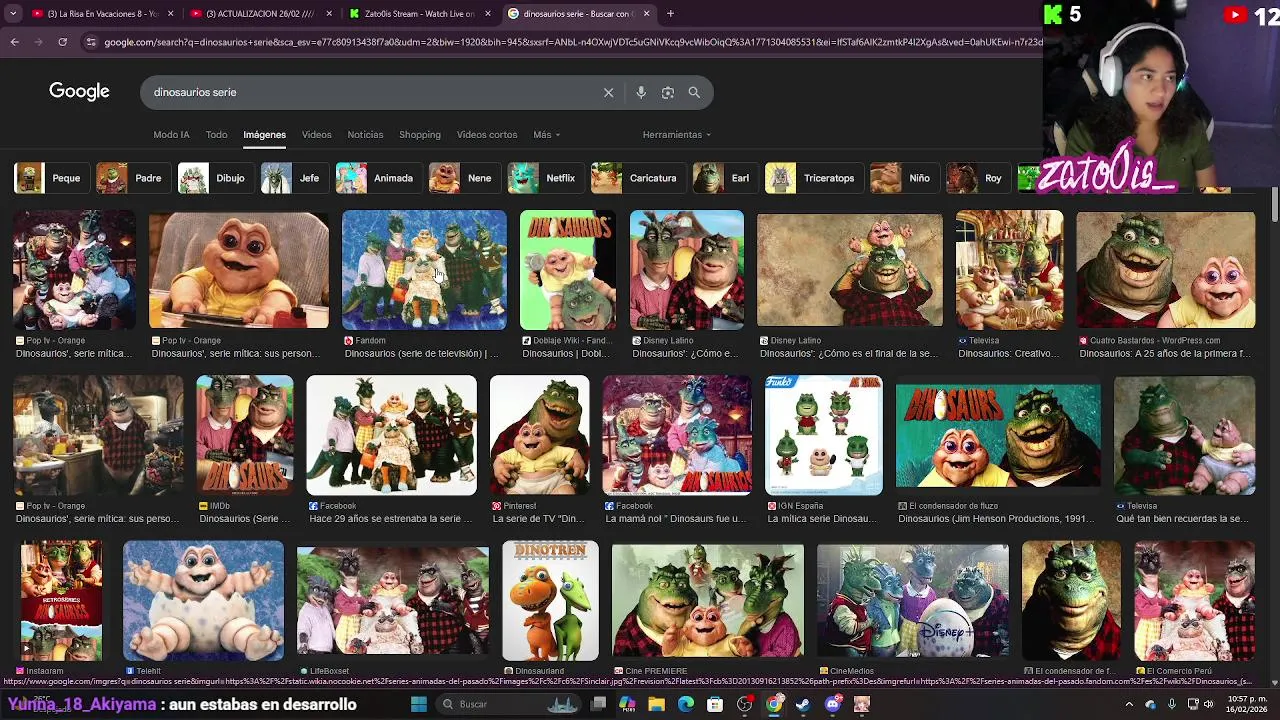Screen dimensions: 1280x720
Task: Open the baby hatching from egg image
Action: 203,601
